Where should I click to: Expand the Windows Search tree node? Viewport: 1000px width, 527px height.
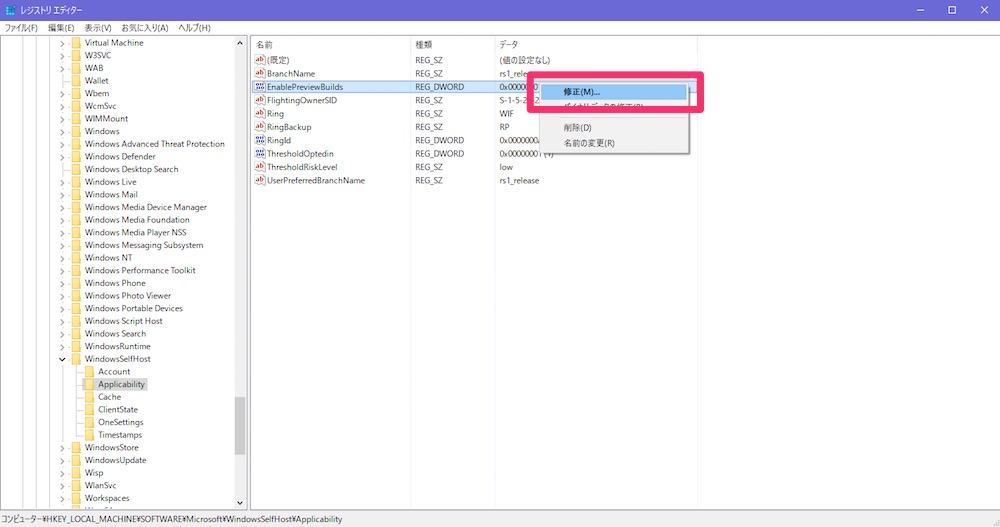tap(62, 334)
